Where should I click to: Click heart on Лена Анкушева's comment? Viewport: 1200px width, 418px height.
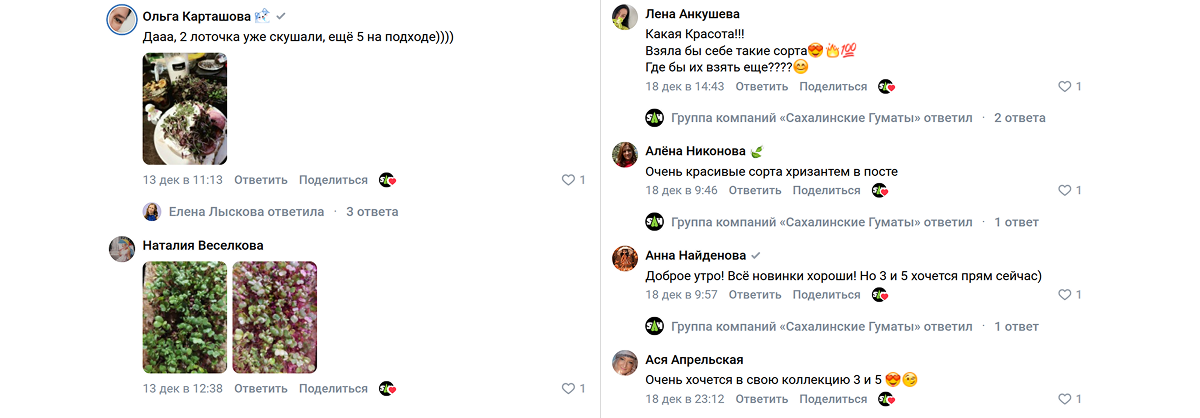(x=1064, y=86)
